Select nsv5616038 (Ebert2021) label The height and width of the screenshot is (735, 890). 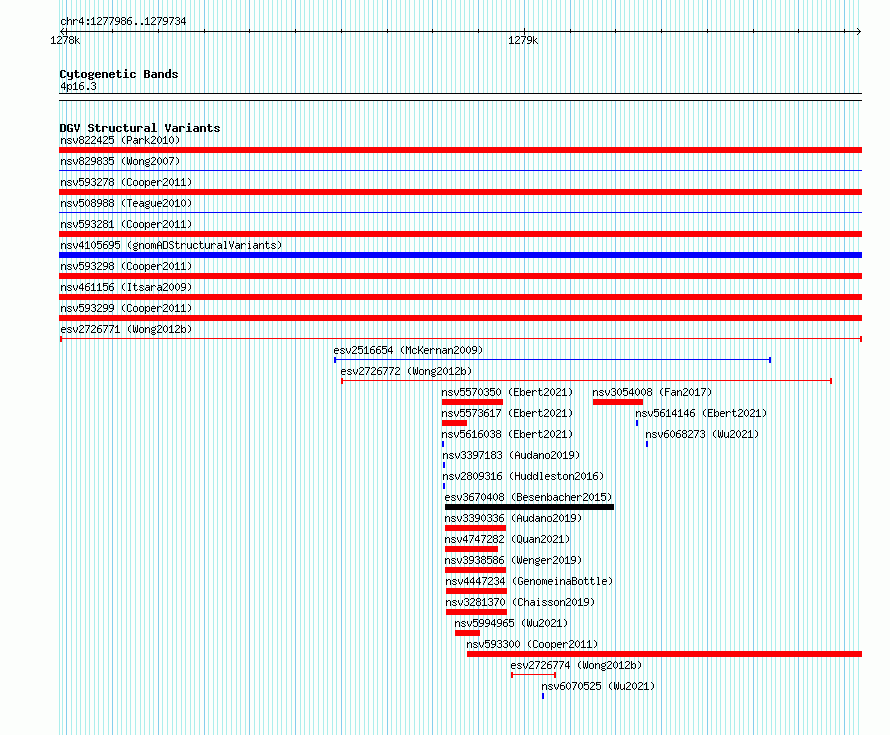[x=507, y=434]
